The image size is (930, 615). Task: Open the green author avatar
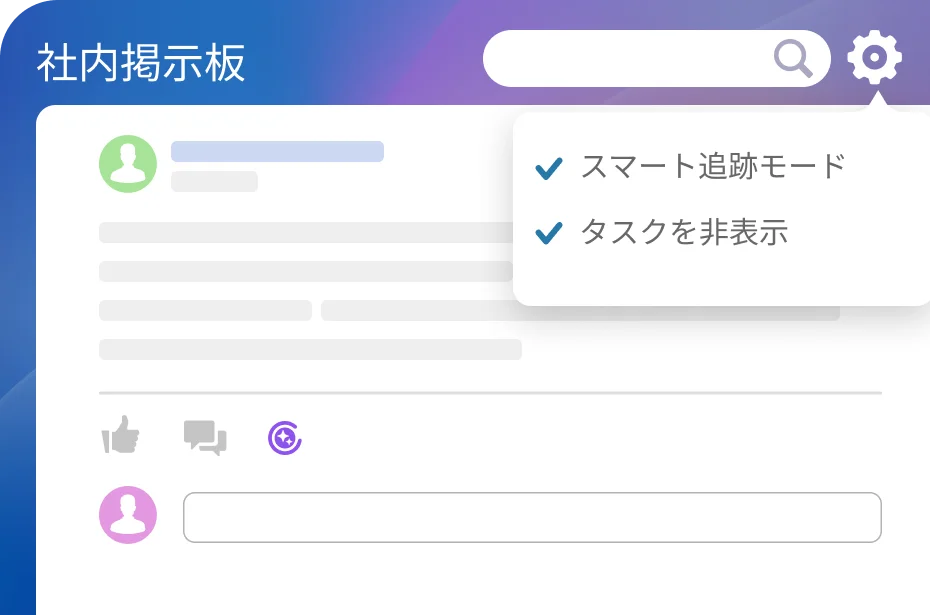pos(128,163)
